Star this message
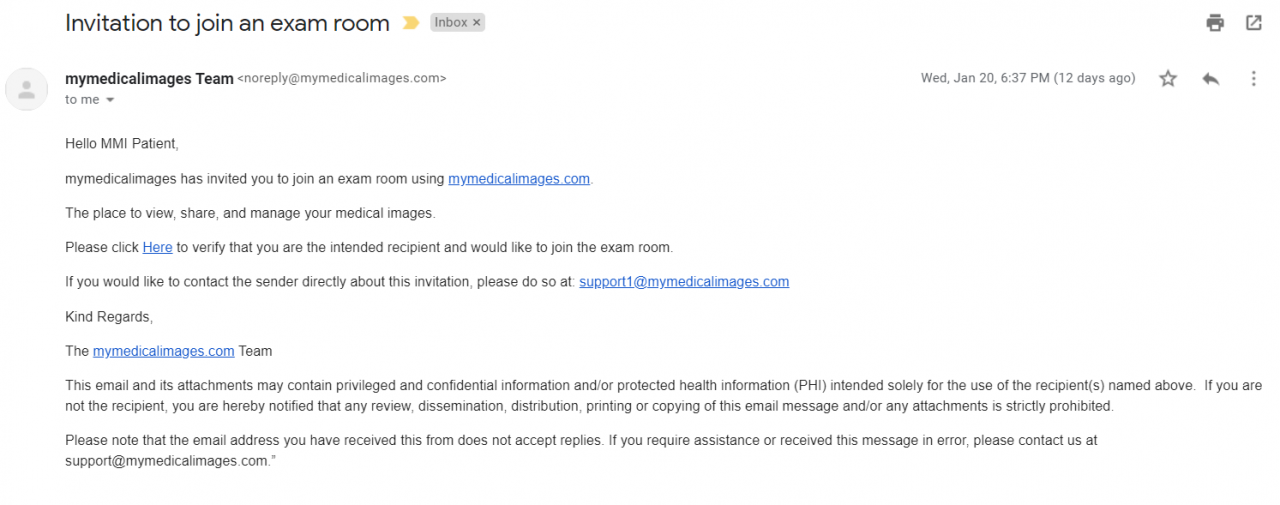 (1168, 79)
